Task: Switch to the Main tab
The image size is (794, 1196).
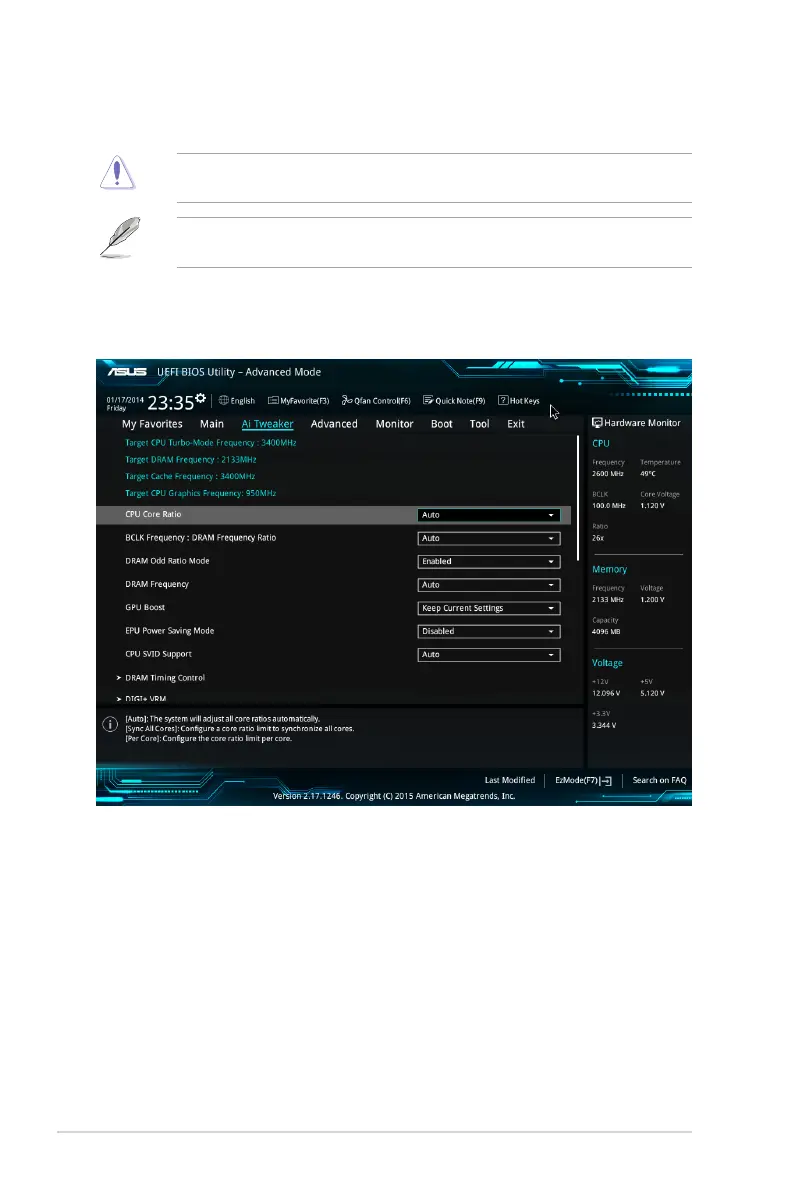Action: (x=212, y=424)
